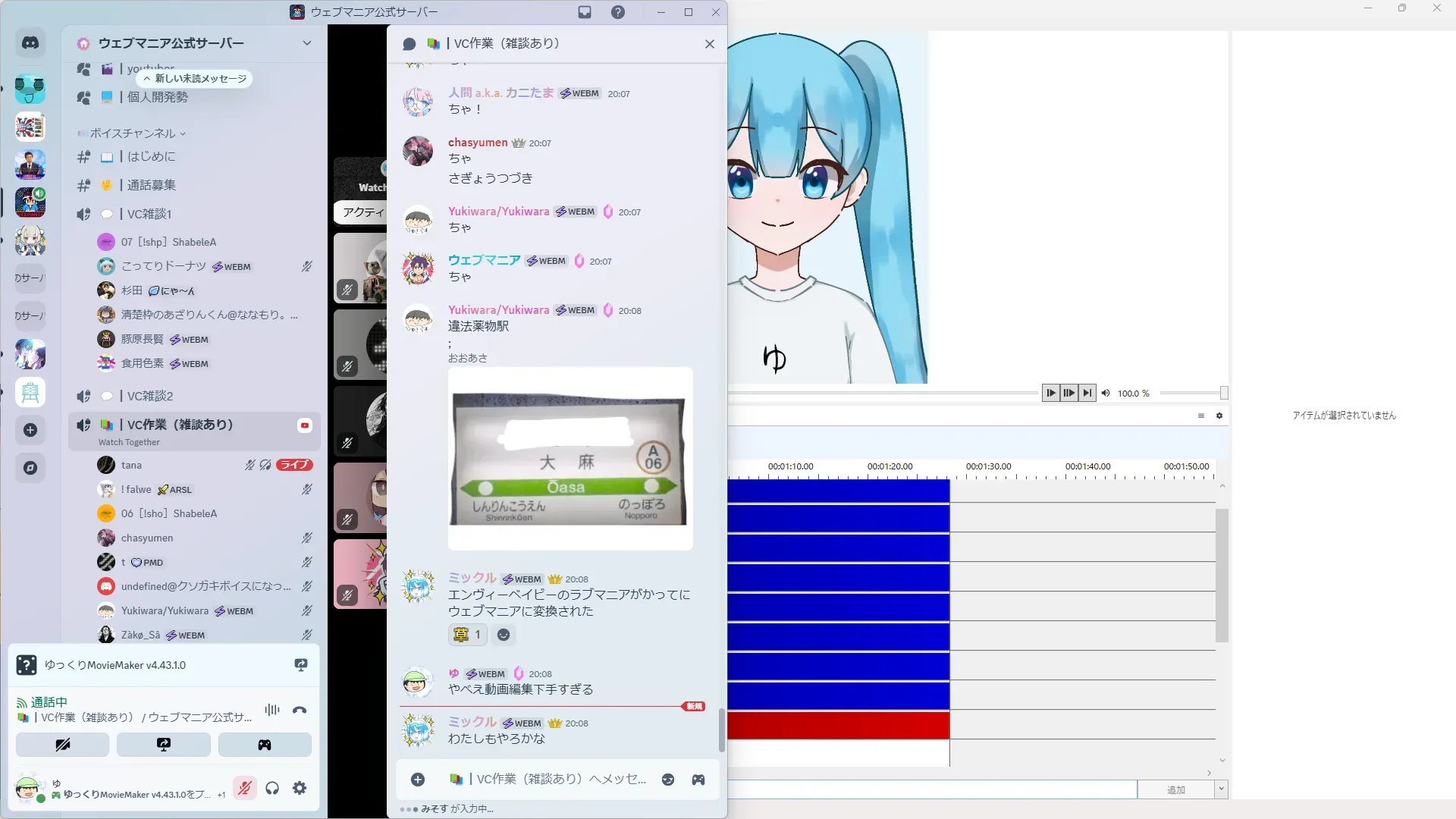Turn on the camera in the voice panel
This screenshot has width=1456, height=819.
pyautogui.click(x=62, y=745)
